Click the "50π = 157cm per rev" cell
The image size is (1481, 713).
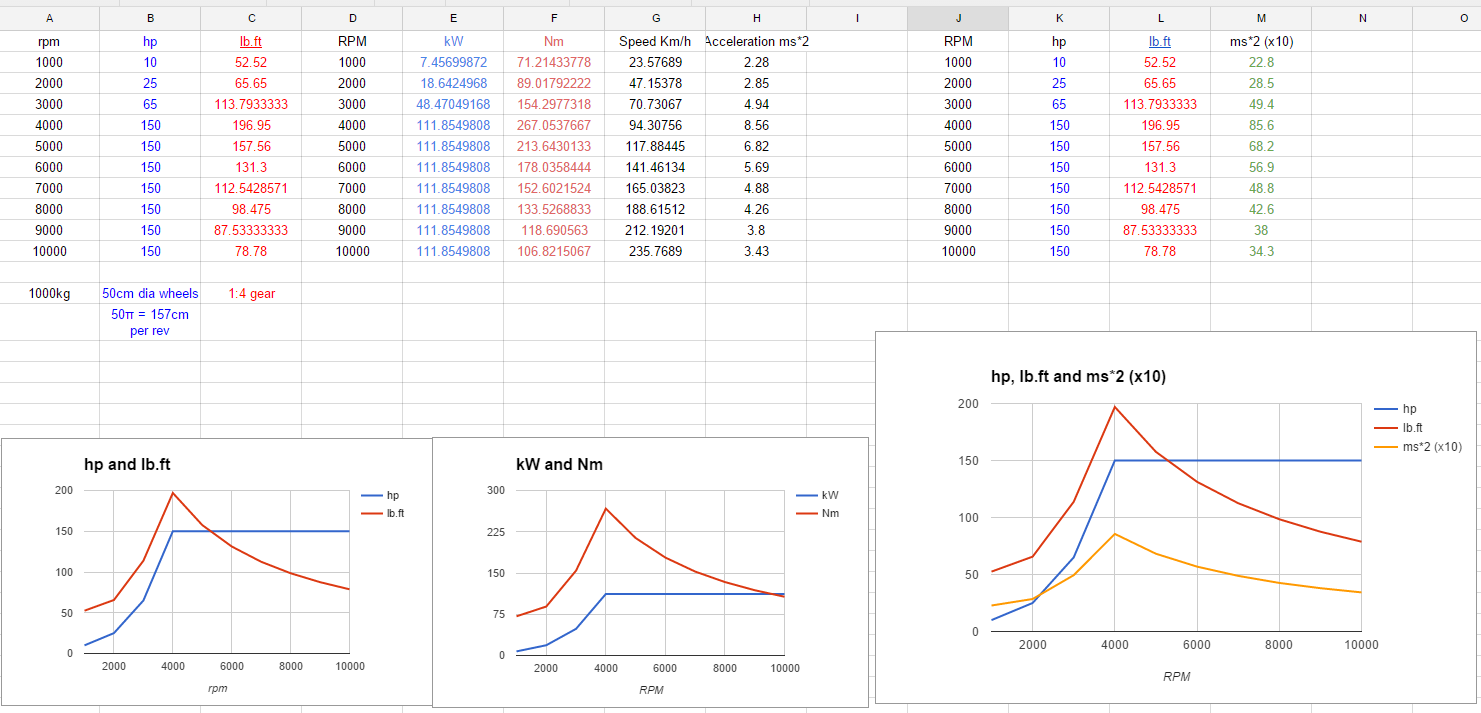pos(150,322)
